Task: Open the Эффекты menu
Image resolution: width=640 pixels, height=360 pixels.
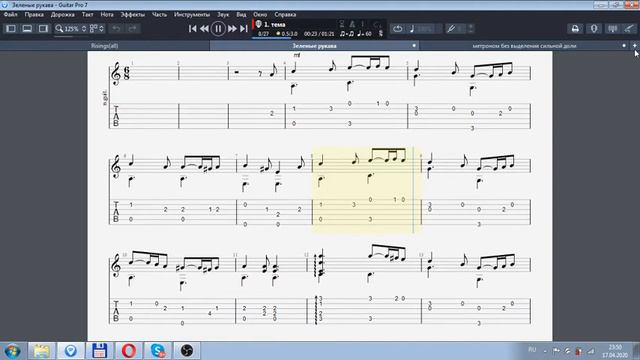Action: click(x=133, y=14)
